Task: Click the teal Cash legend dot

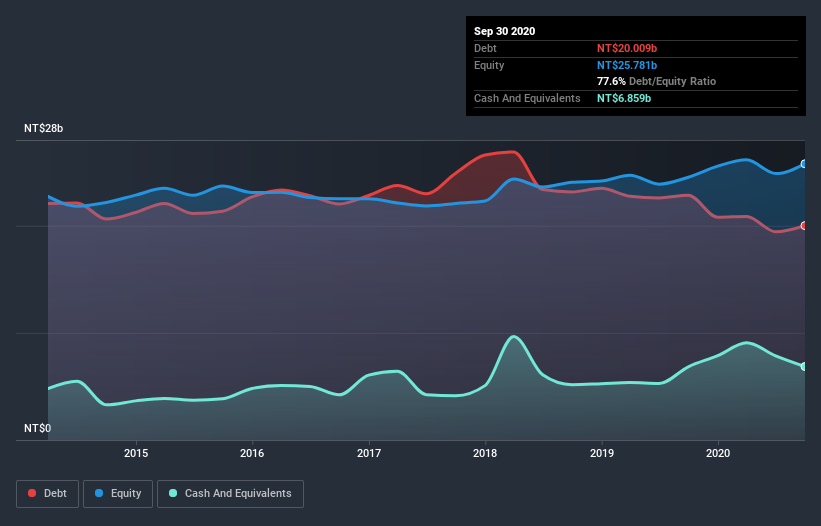Action: tap(173, 493)
